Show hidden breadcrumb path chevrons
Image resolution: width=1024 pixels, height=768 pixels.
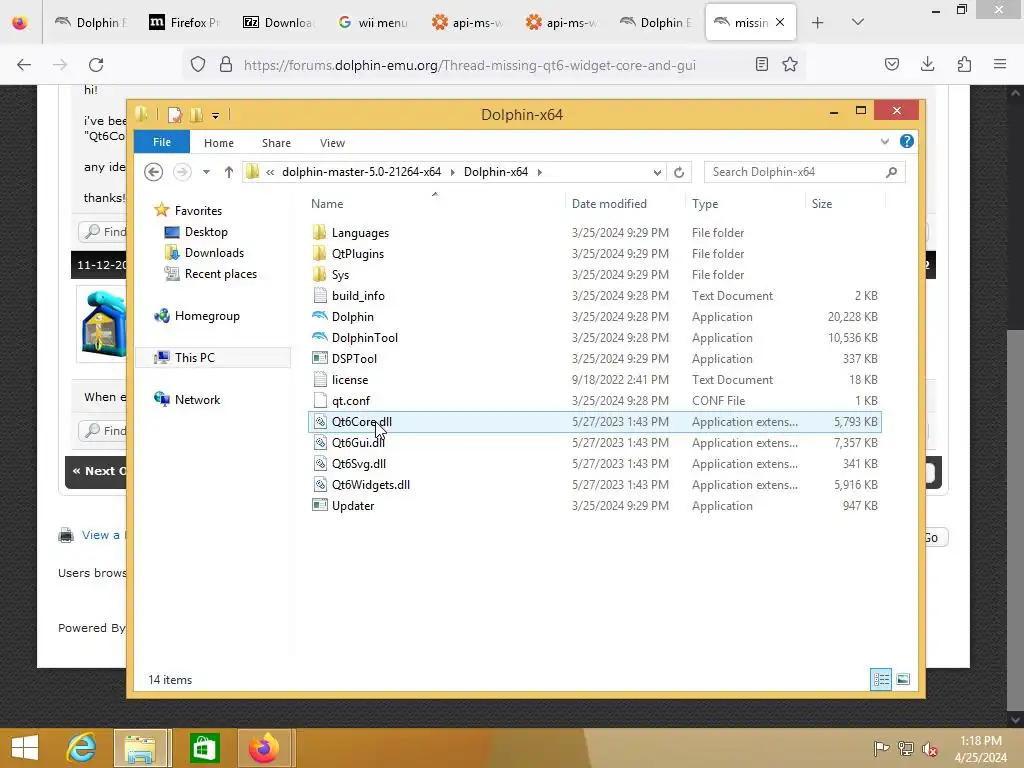270,172
